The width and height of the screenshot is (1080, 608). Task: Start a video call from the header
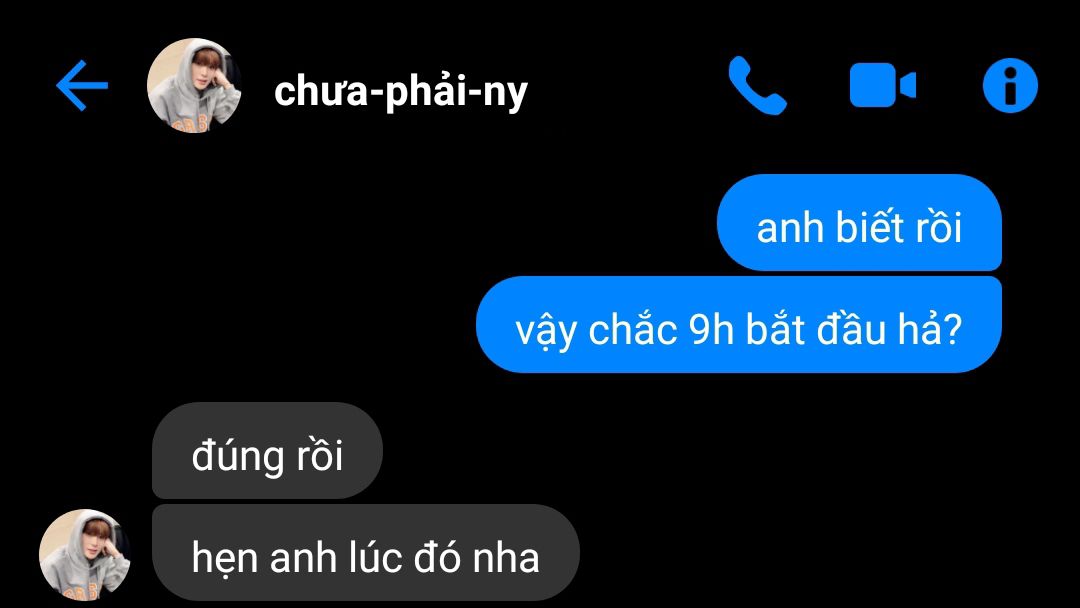882,85
